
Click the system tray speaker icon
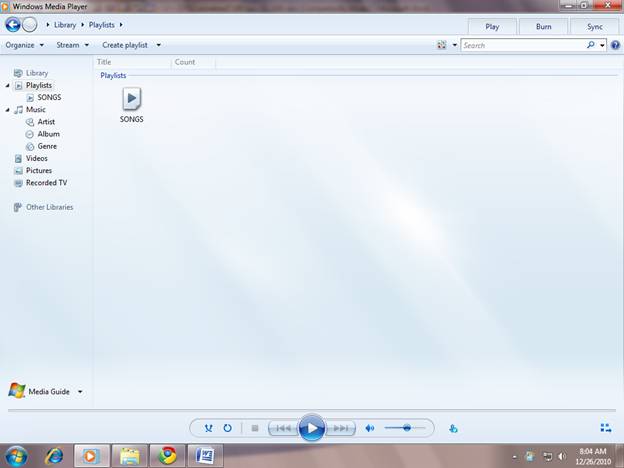tap(562, 456)
